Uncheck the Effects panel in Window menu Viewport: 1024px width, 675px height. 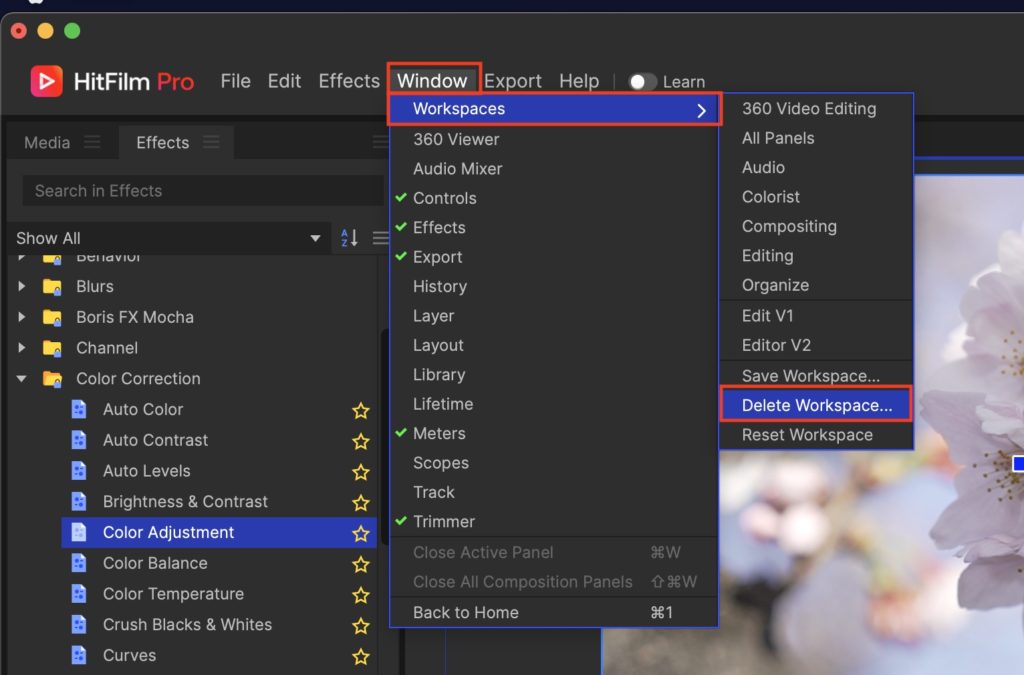tap(554, 227)
